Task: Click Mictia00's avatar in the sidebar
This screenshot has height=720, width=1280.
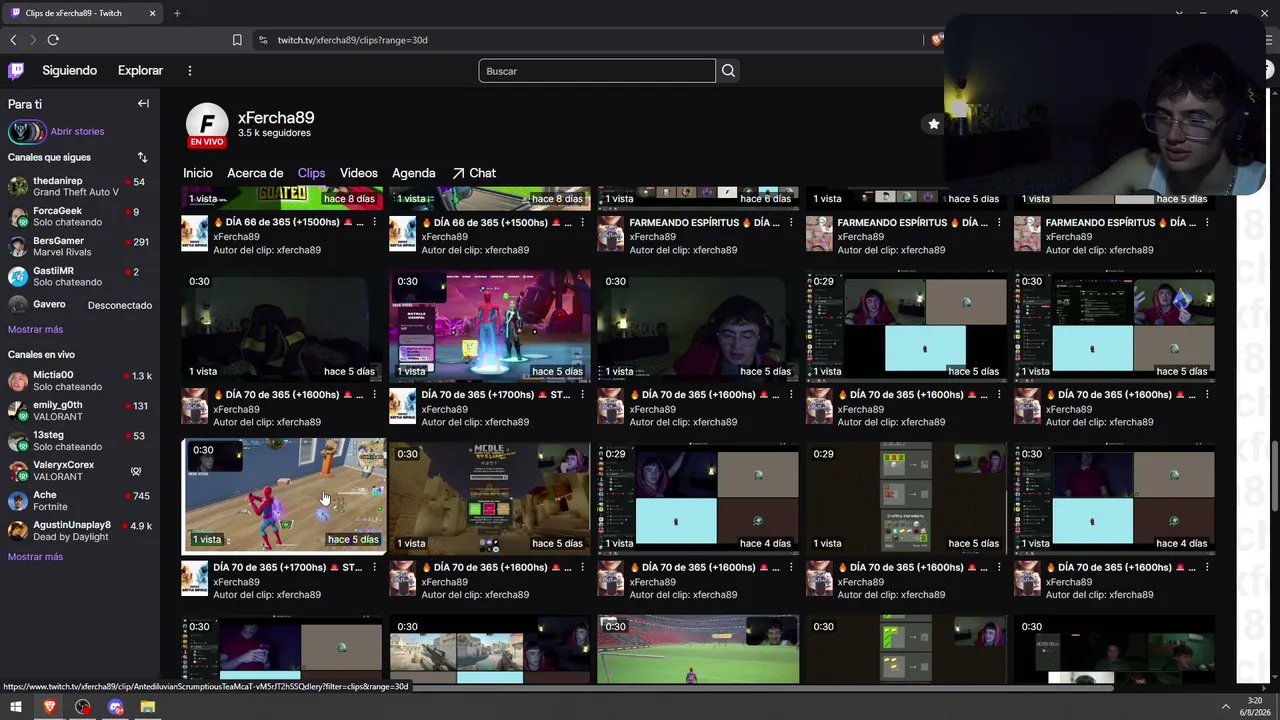Action: 18,381
